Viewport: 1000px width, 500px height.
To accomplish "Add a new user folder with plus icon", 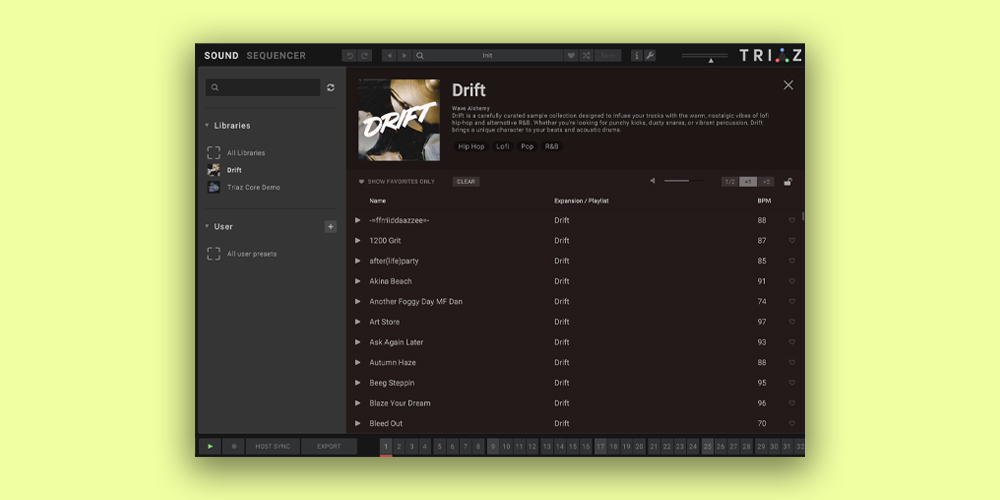I will 330,226.
